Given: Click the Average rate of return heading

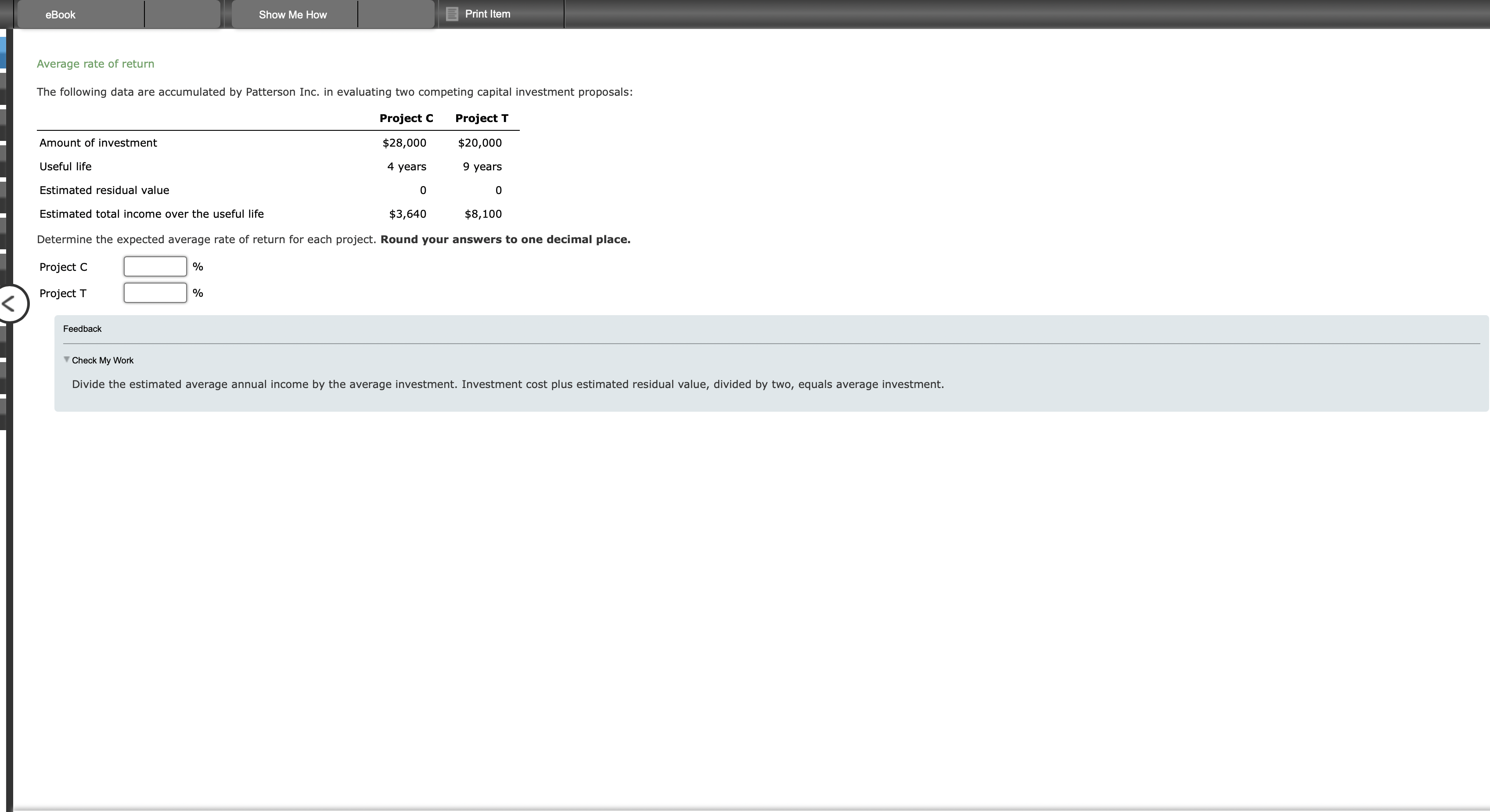Looking at the screenshot, I should click(95, 64).
